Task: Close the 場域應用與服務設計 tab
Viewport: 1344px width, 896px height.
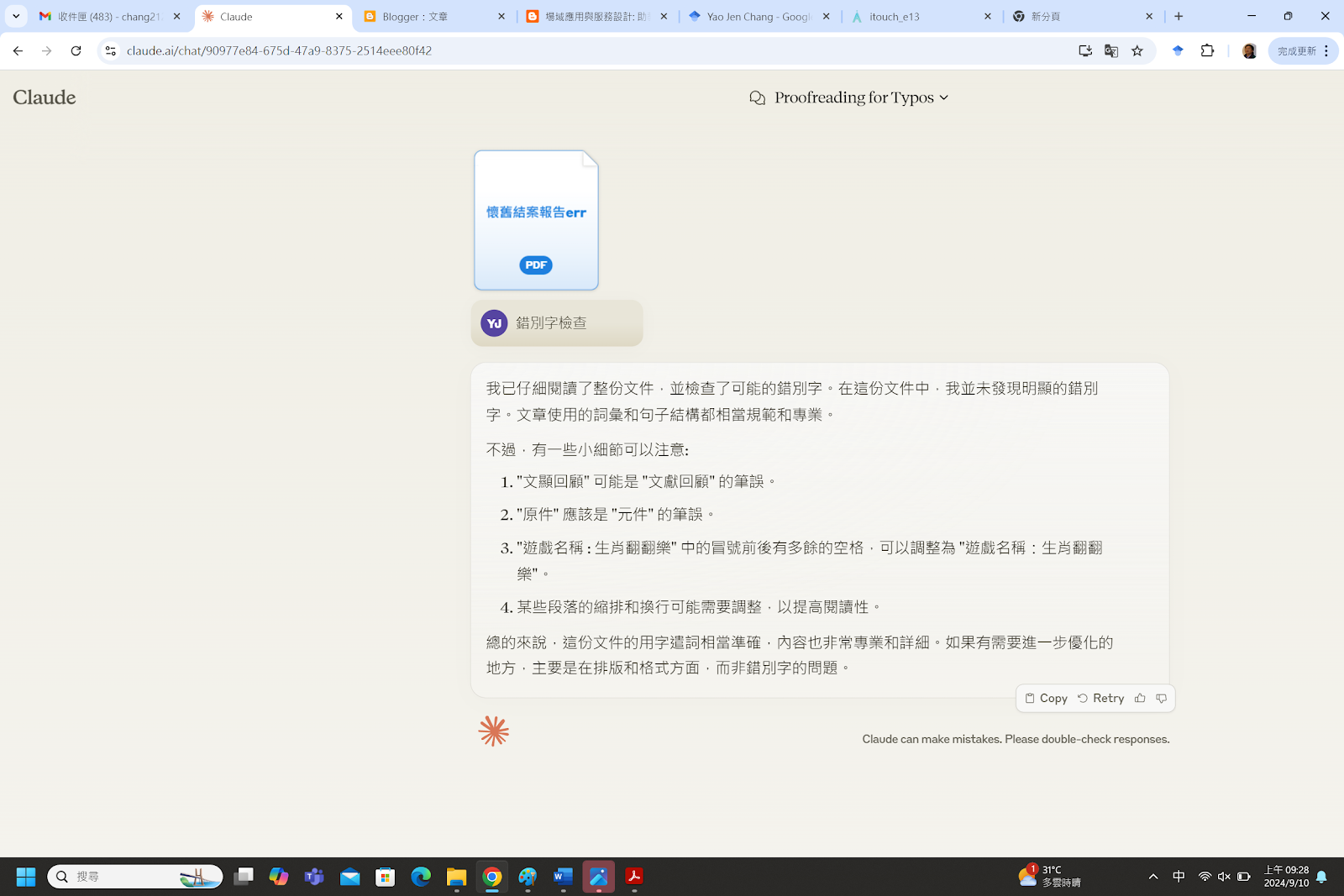Action: 664,17
